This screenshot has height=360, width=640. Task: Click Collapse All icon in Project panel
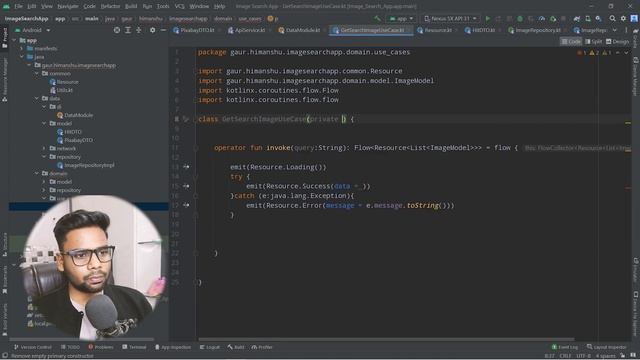pos(139,30)
